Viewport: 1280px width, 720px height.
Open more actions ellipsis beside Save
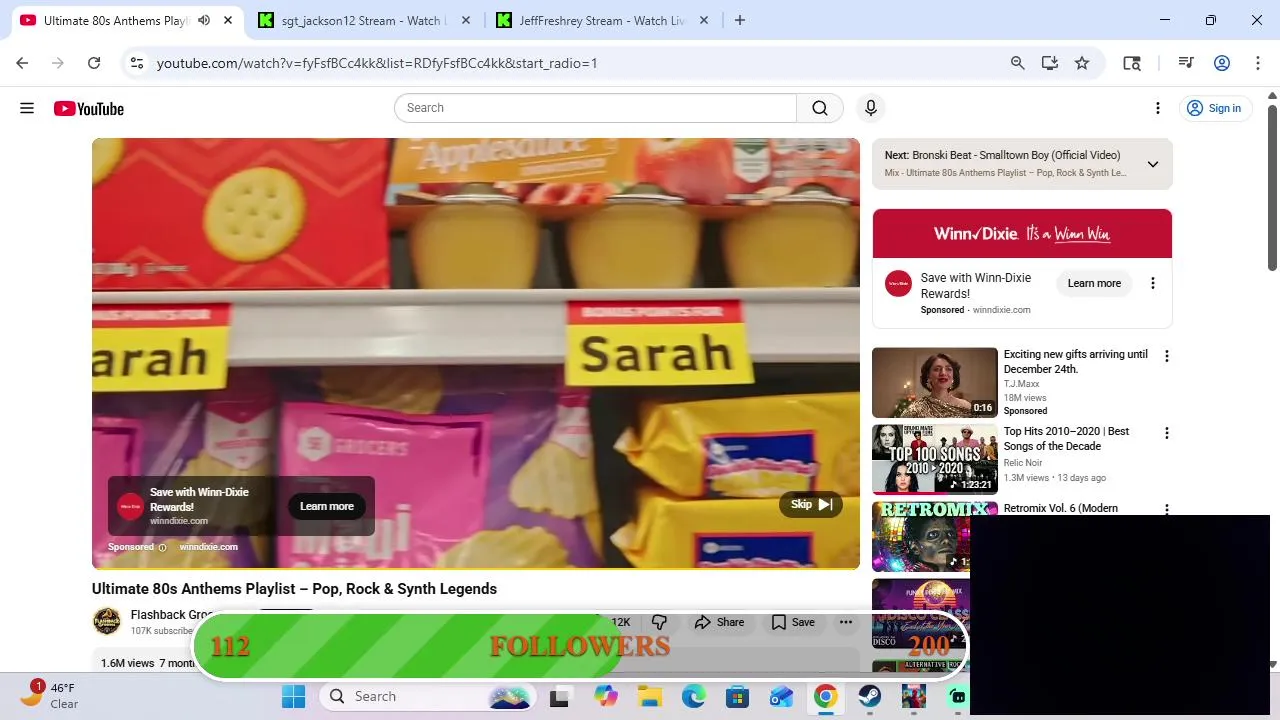click(846, 622)
